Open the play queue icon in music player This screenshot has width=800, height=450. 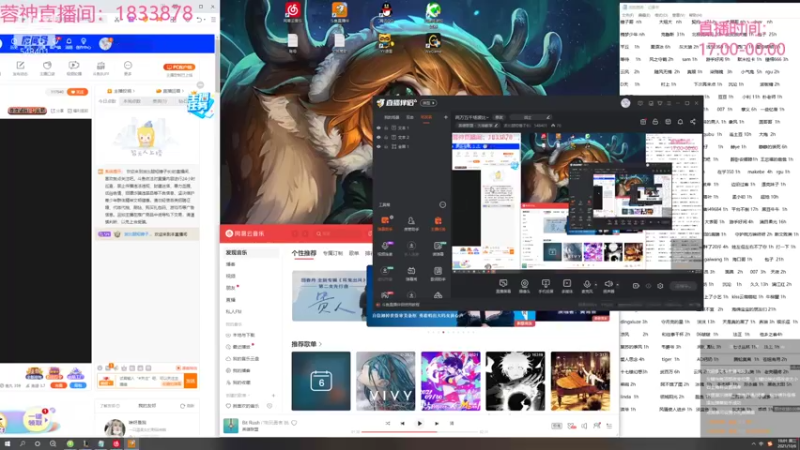point(609,426)
